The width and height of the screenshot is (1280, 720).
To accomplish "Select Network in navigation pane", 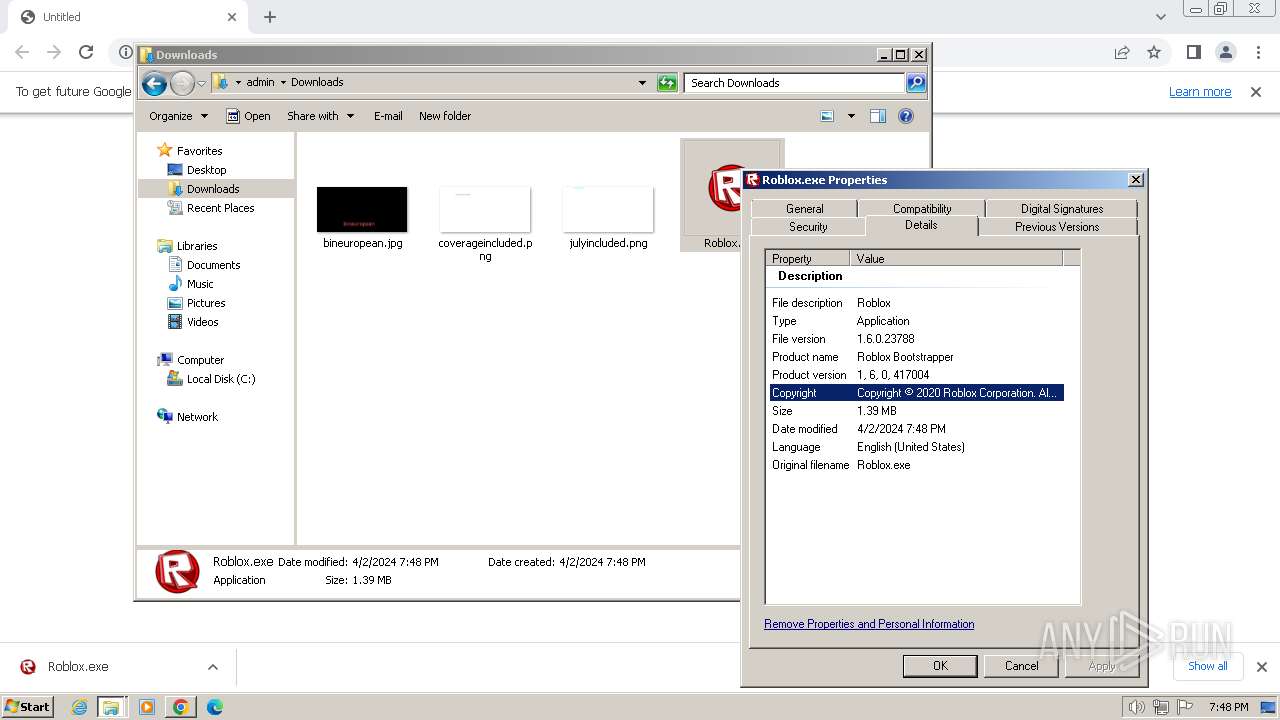I will tap(197, 417).
